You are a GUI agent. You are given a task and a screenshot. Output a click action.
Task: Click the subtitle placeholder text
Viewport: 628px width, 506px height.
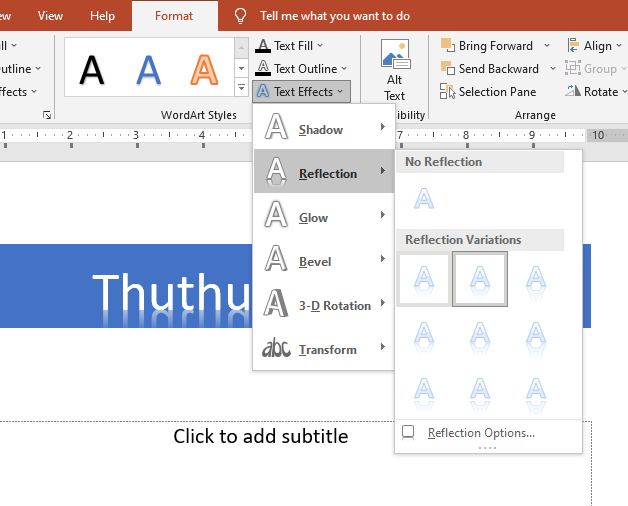point(261,436)
